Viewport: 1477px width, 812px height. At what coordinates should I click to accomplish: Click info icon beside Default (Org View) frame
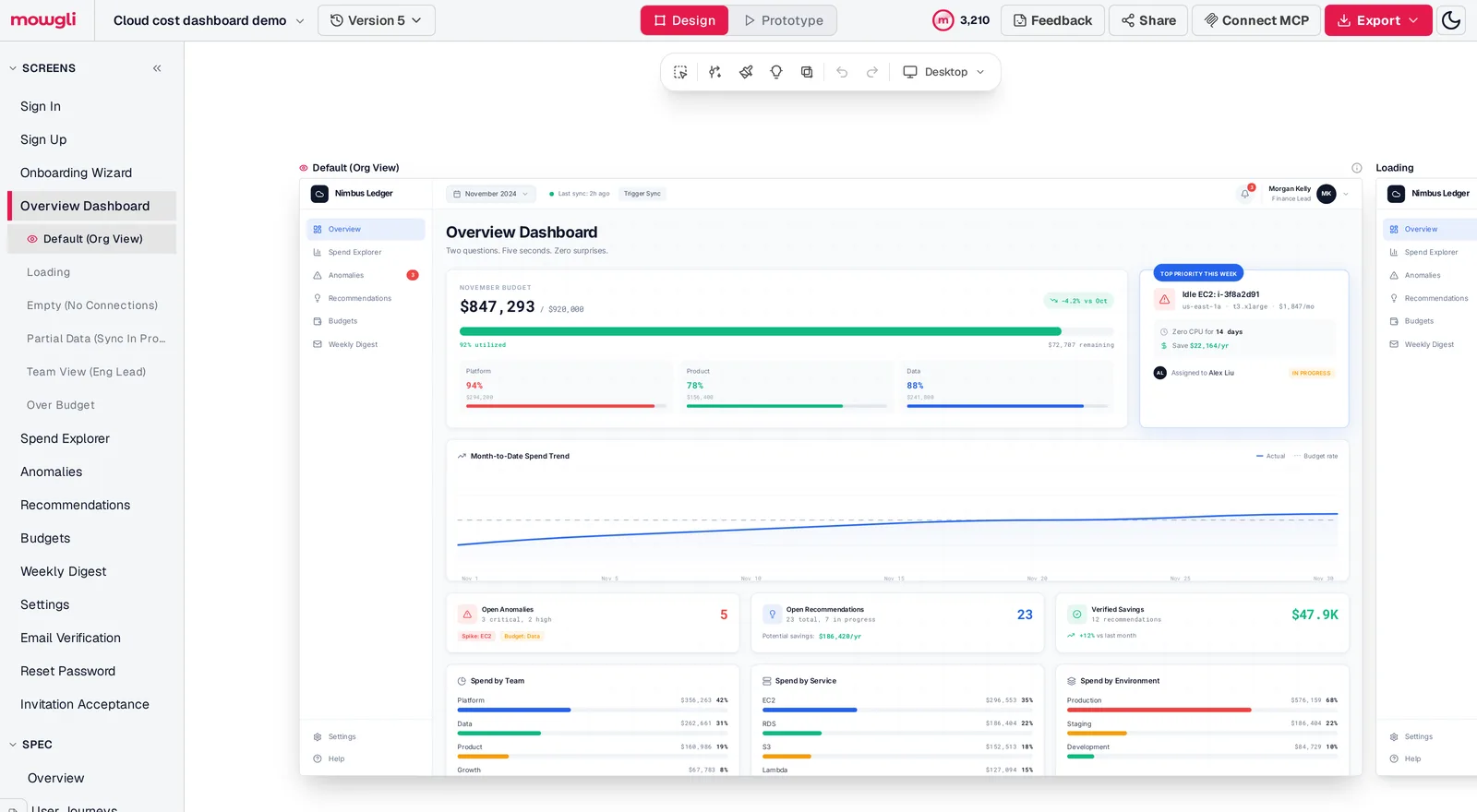(x=1357, y=168)
